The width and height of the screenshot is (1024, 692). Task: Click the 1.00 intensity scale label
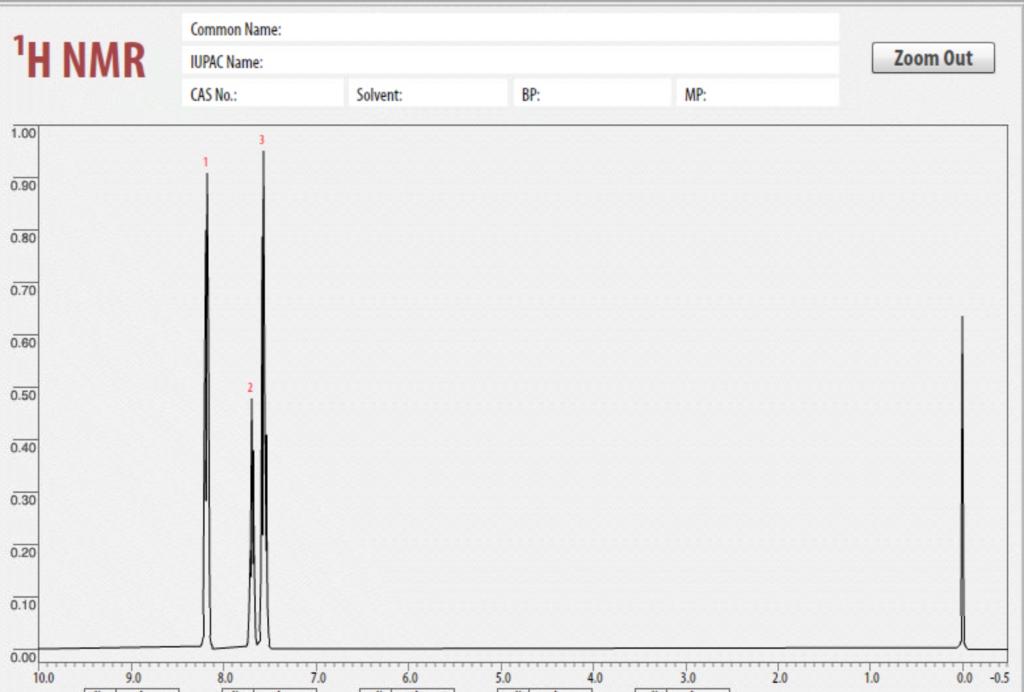click(x=21, y=131)
